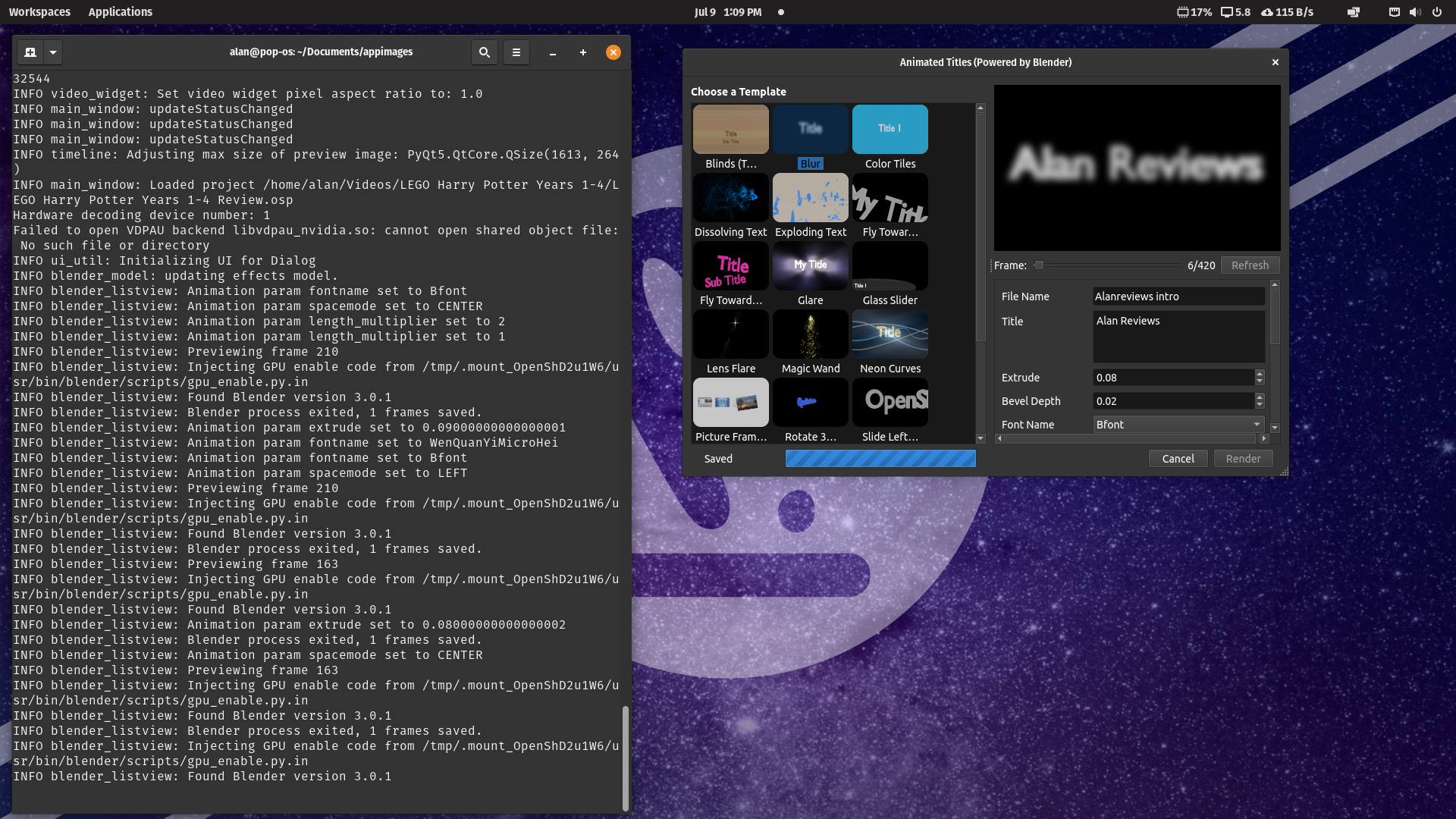Increase the Extrude value with up arrow
This screenshot has width=1456, height=819.
coord(1260,374)
